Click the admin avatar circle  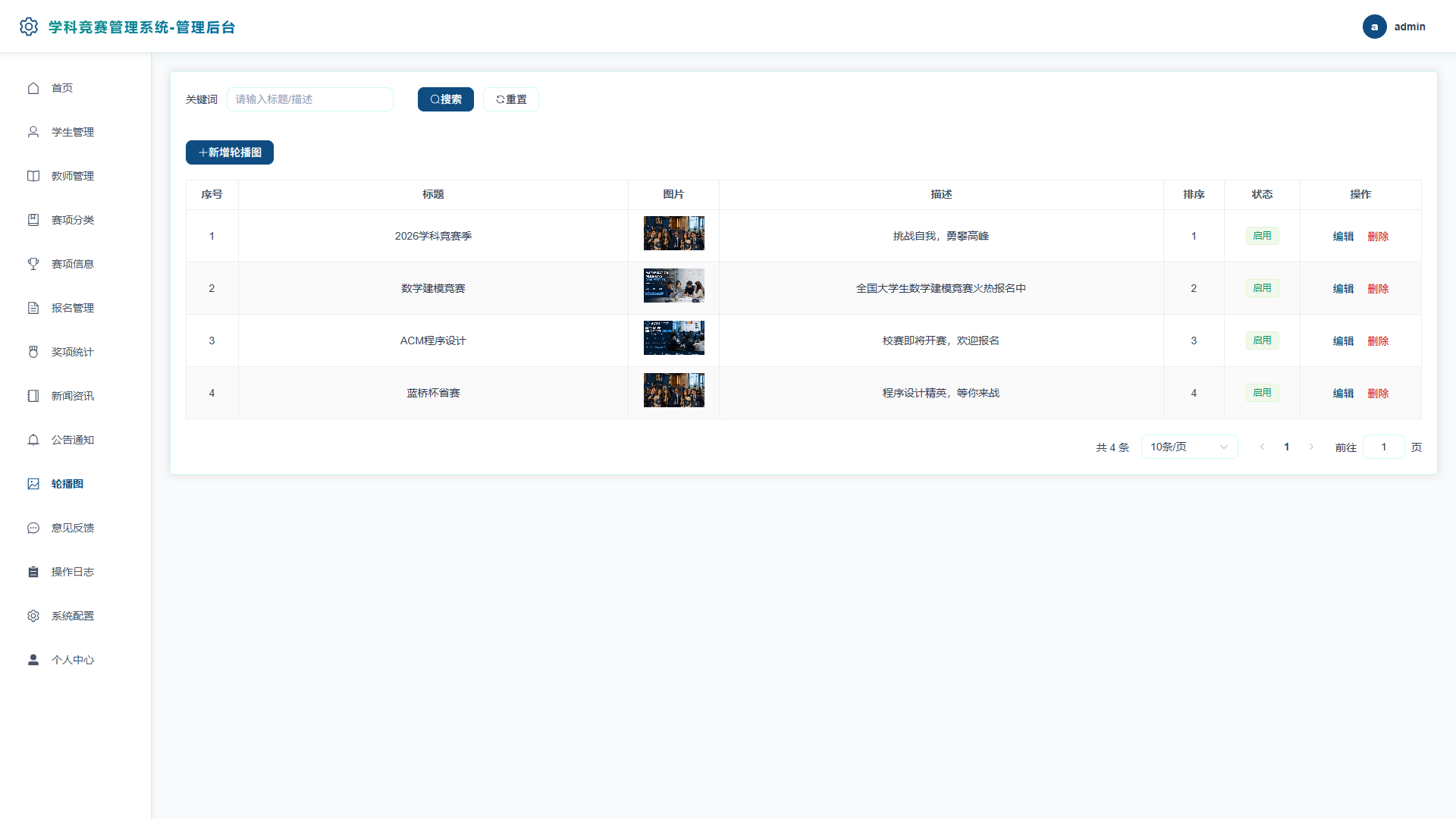coord(1375,27)
